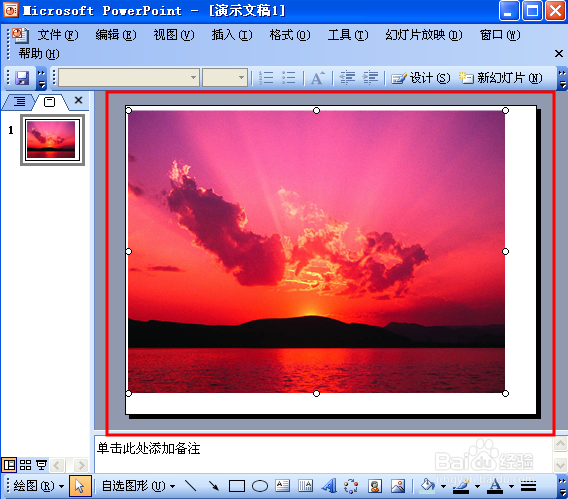568x499 pixels.
Task: Expand Font Color dropdown arrow
Action: point(511,486)
